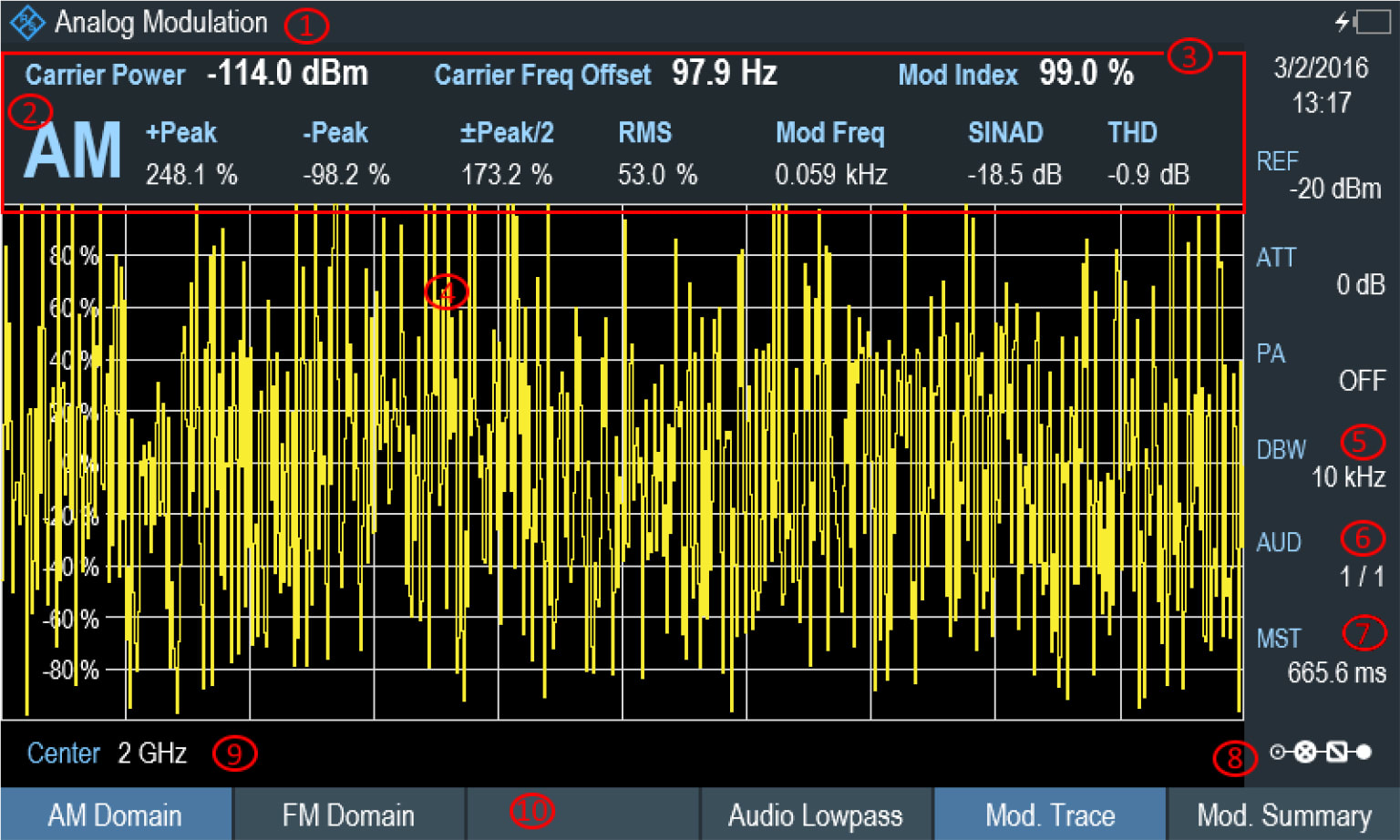Image resolution: width=1400 pixels, height=840 pixels.
Task: Check the battery charging icon
Action: [x=1364, y=22]
